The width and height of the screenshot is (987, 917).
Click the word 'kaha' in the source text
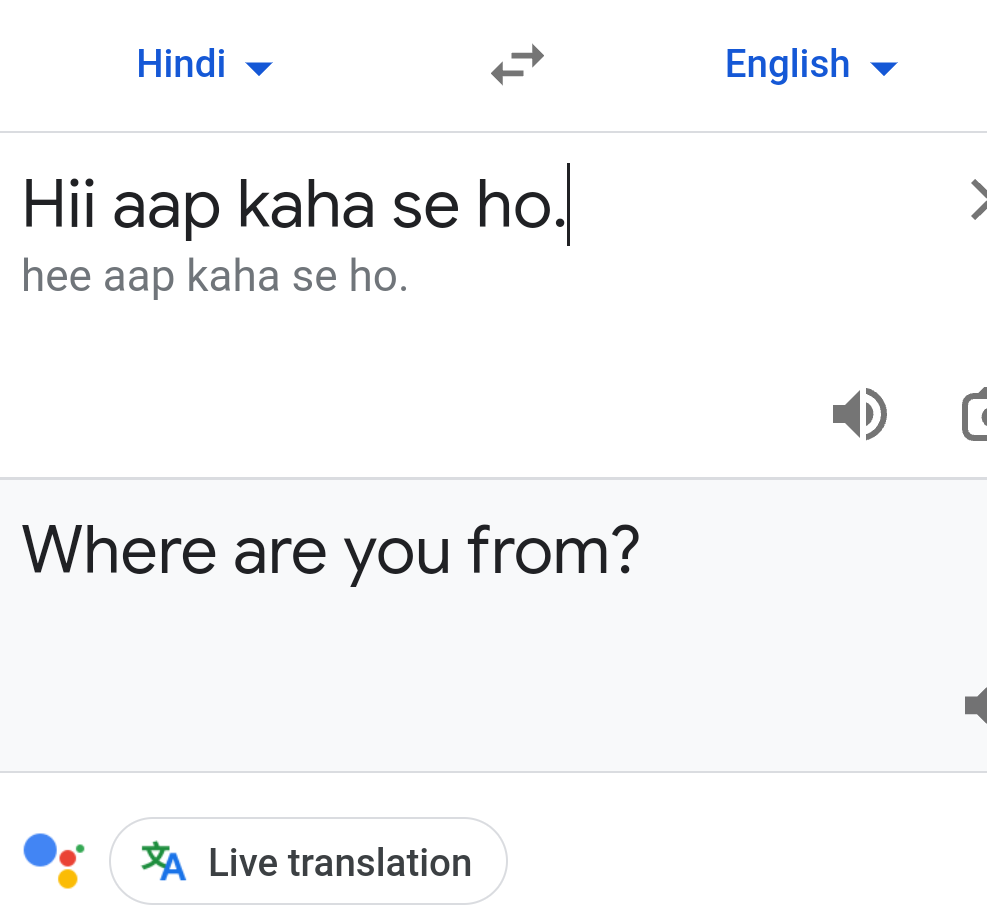[x=306, y=204]
